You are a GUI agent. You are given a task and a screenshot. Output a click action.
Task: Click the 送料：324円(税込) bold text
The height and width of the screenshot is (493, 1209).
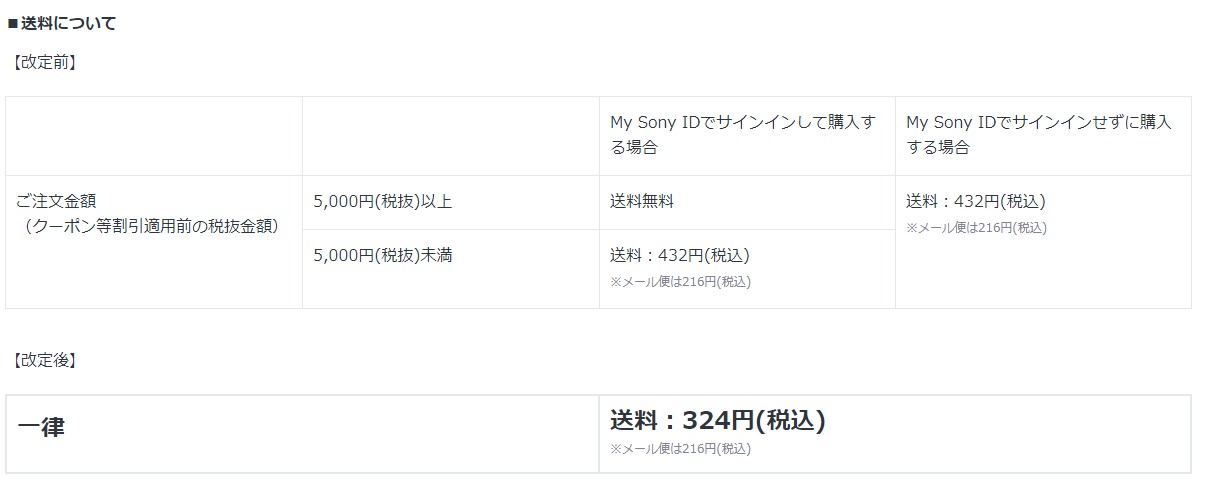tap(718, 420)
